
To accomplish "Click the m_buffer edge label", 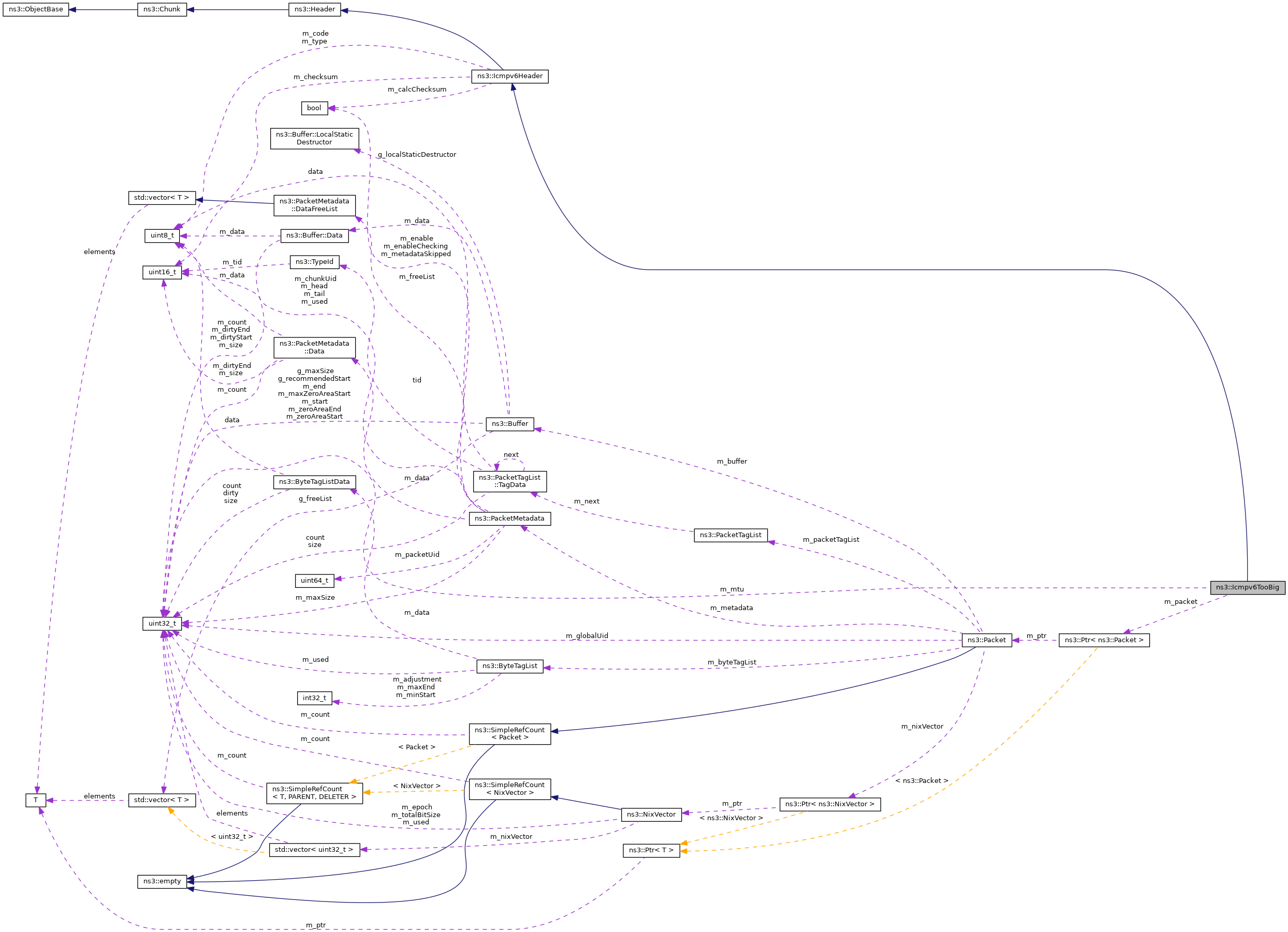I will 731,462.
